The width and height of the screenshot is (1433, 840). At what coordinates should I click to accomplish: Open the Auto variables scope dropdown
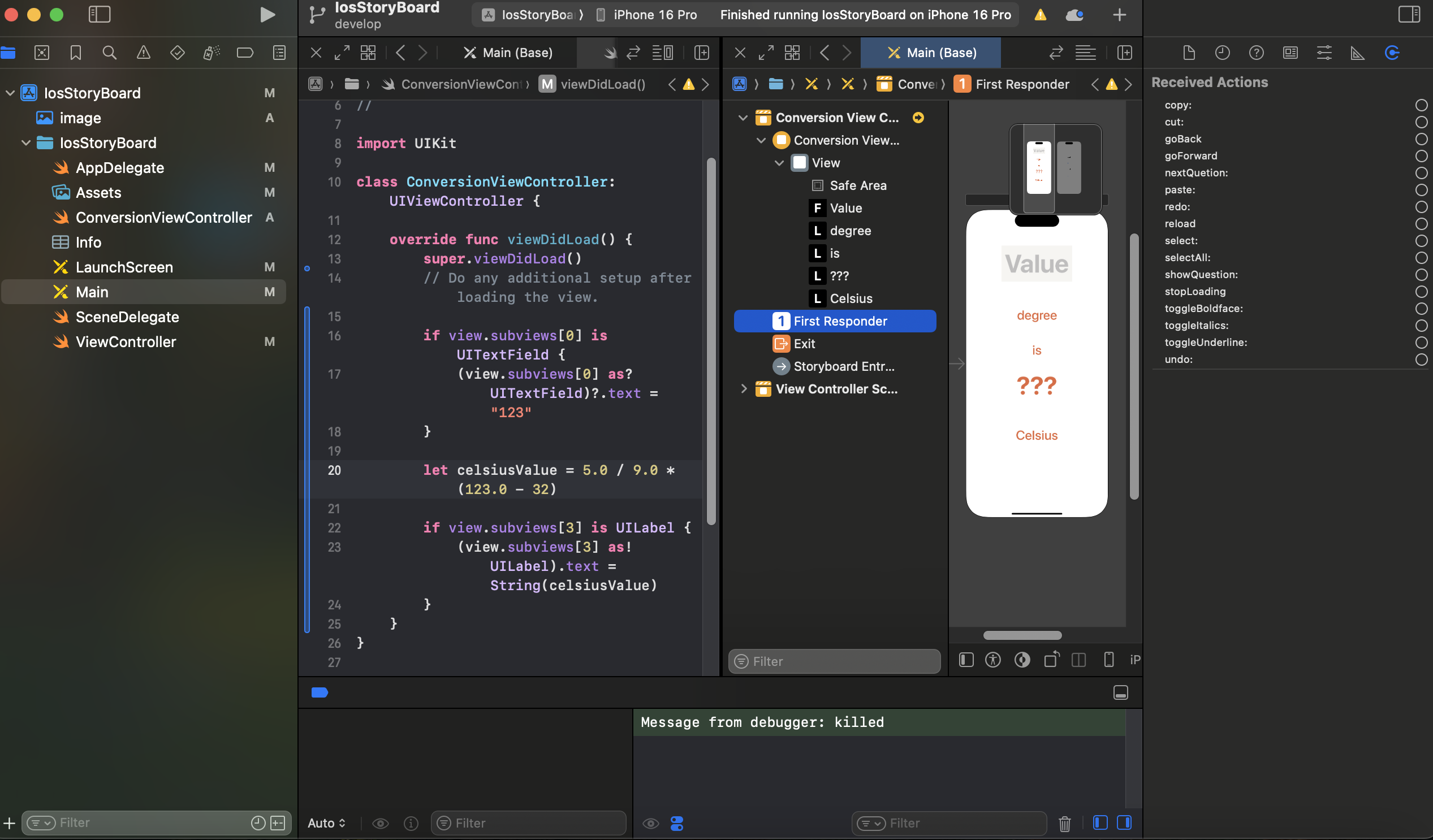pos(326,823)
